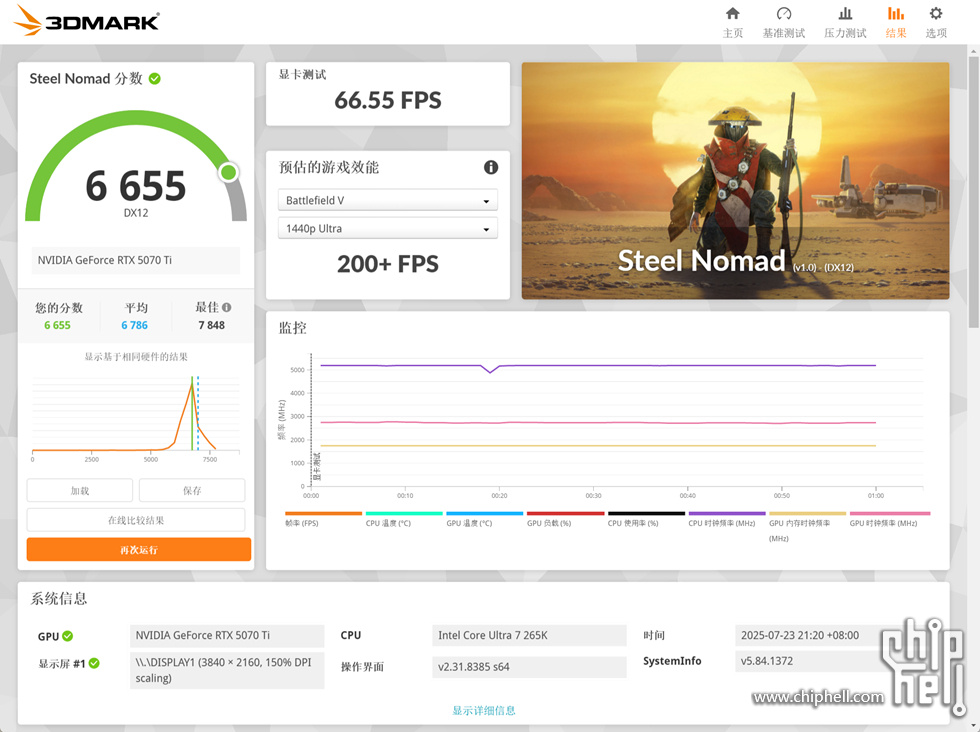The width and height of the screenshot is (980, 732).
Task: Click the green validation check beside Steel Nomad score
Action: pos(155,79)
